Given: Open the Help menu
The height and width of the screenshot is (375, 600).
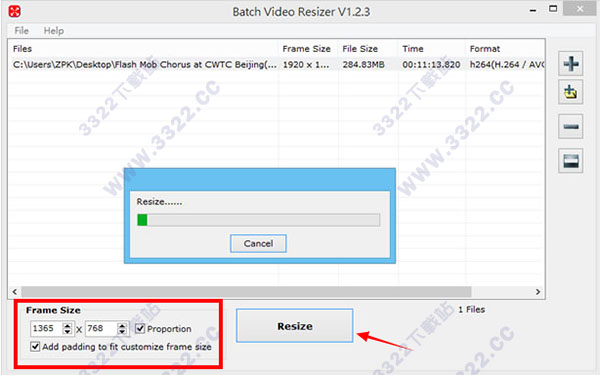Looking at the screenshot, I should click(x=54, y=31).
